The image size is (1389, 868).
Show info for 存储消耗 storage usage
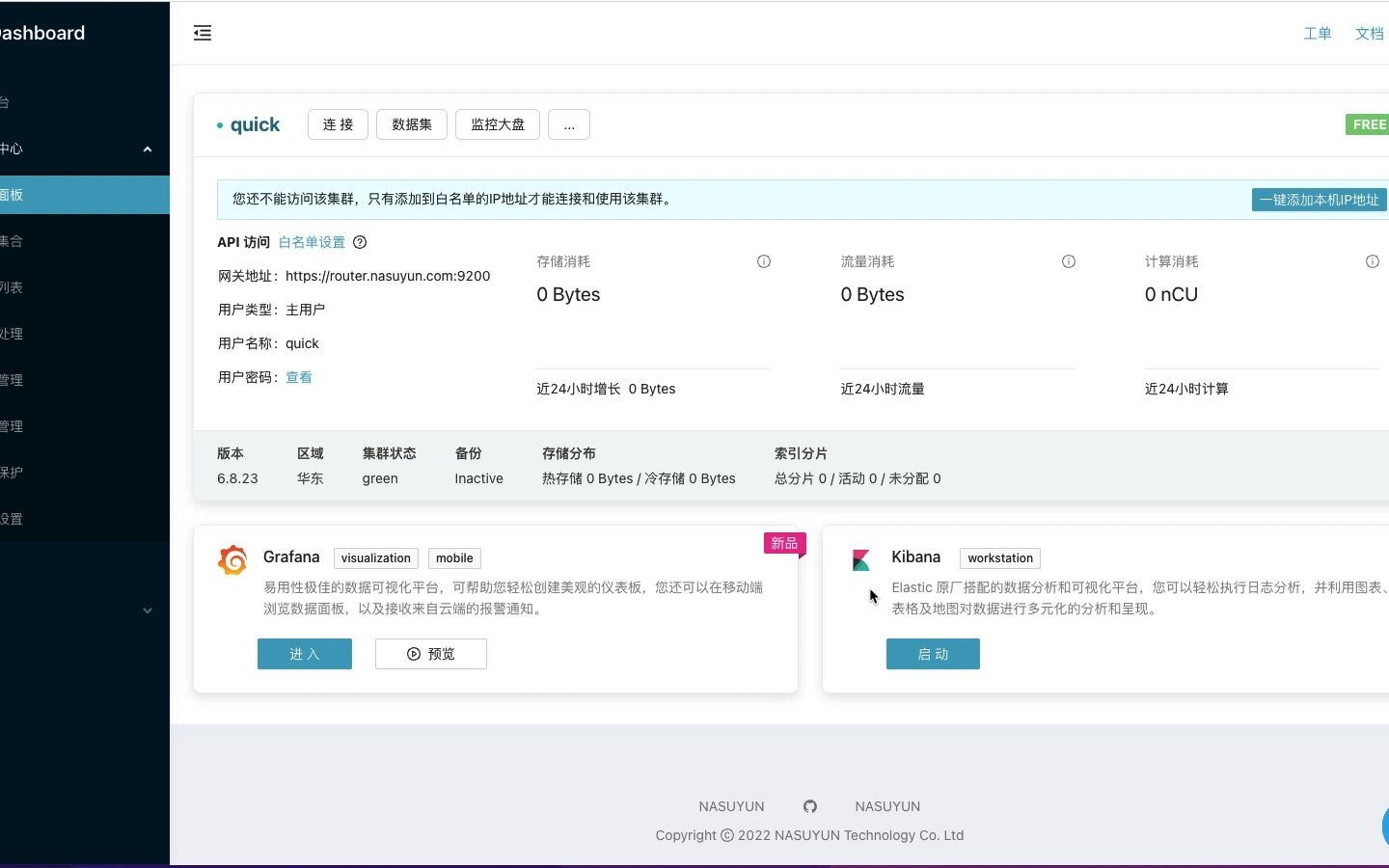[x=764, y=261]
